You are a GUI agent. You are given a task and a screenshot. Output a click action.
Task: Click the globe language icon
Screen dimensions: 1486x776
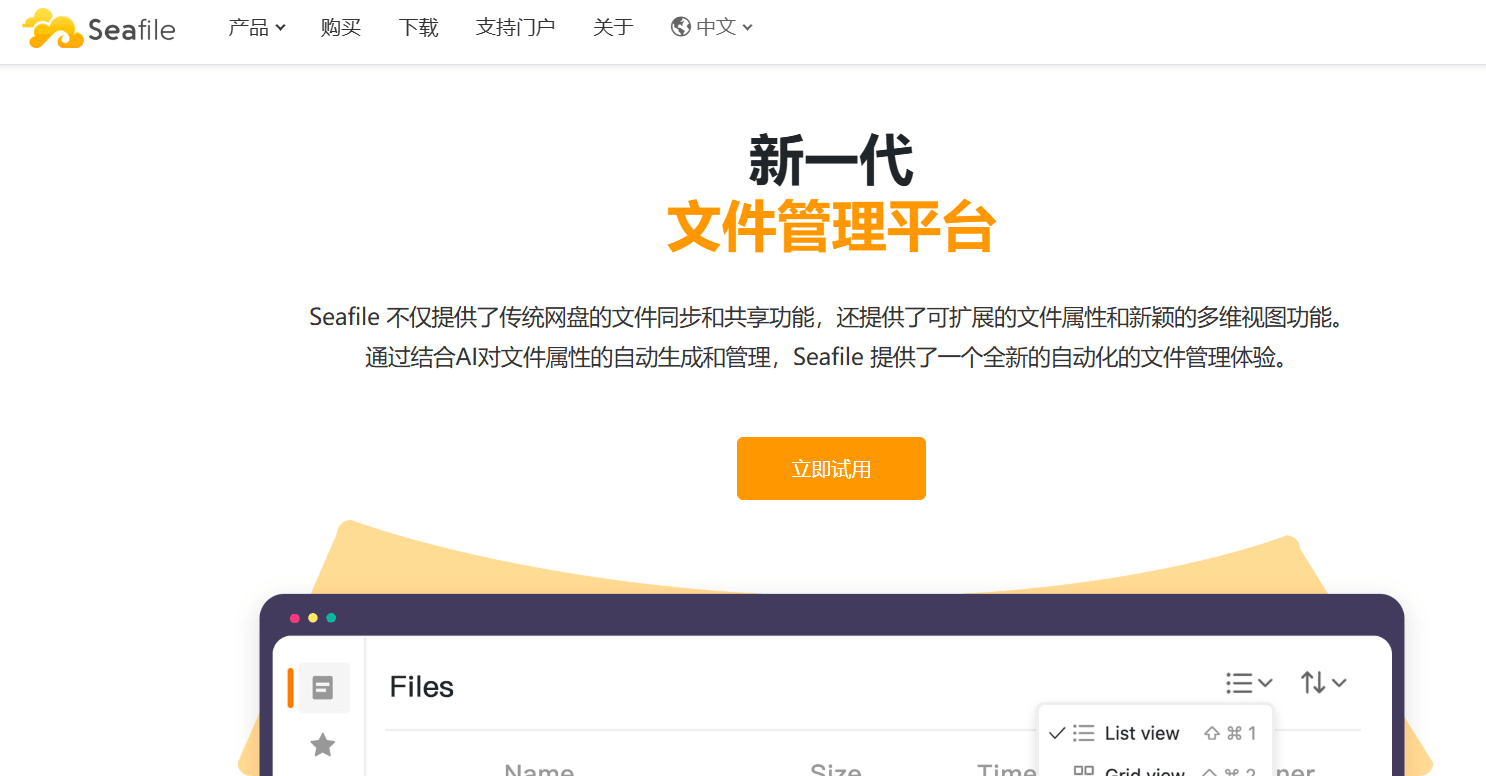point(681,27)
